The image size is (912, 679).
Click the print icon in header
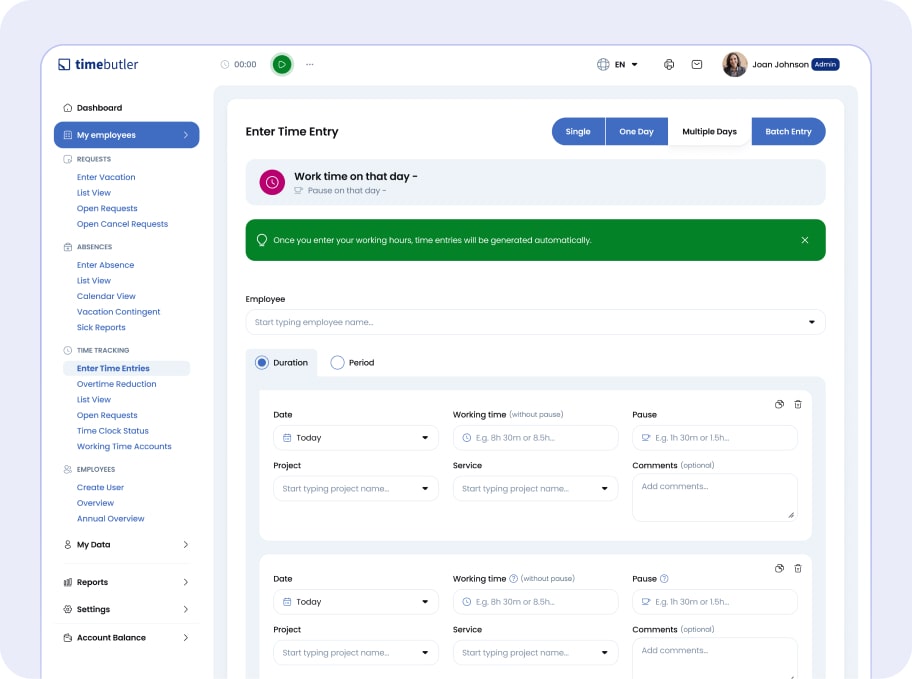[x=669, y=64]
